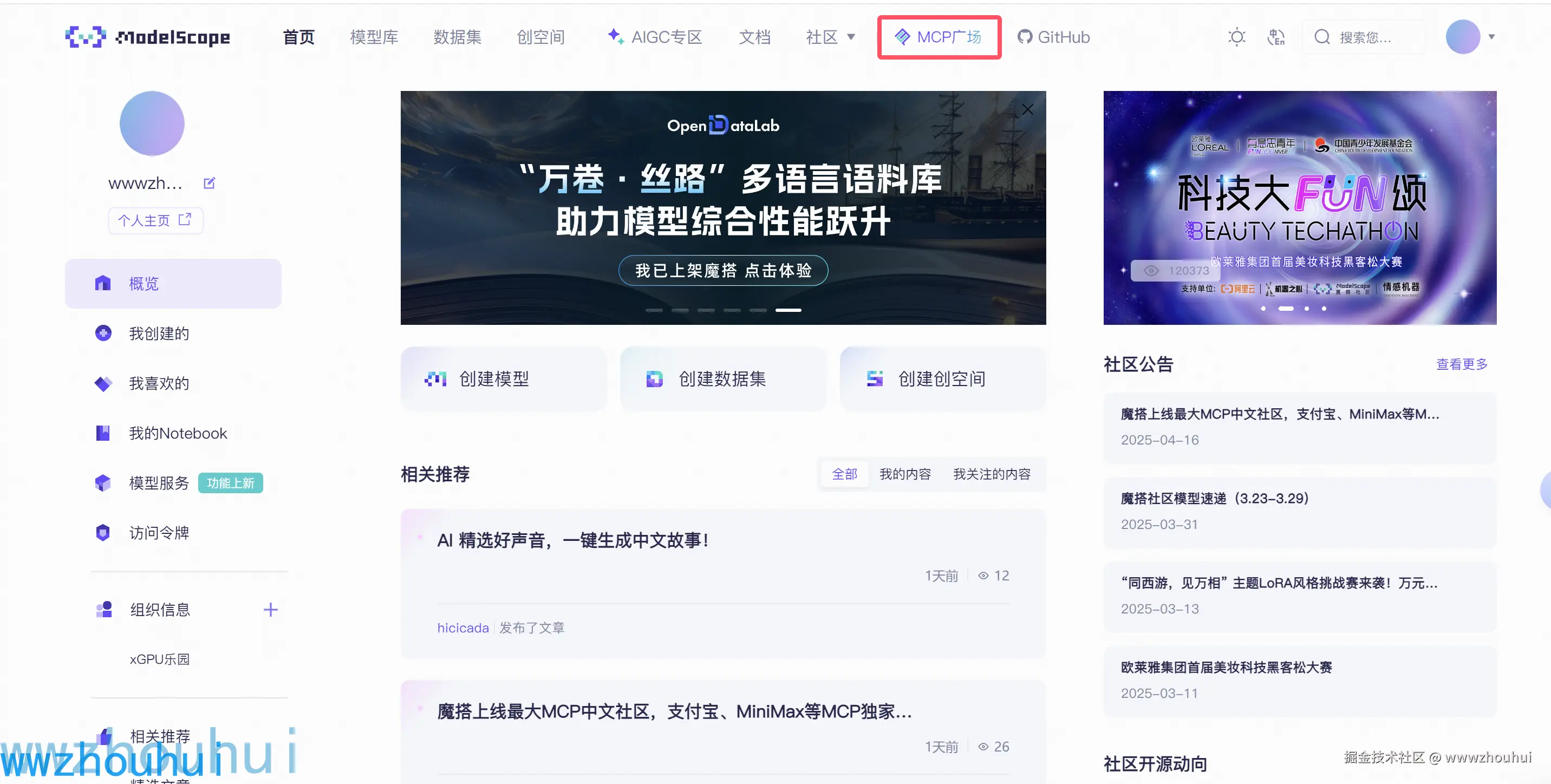Viewport: 1551px width, 784px height.
Task: Toggle the light/dark theme sun icon
Action: pos(1236,37)
